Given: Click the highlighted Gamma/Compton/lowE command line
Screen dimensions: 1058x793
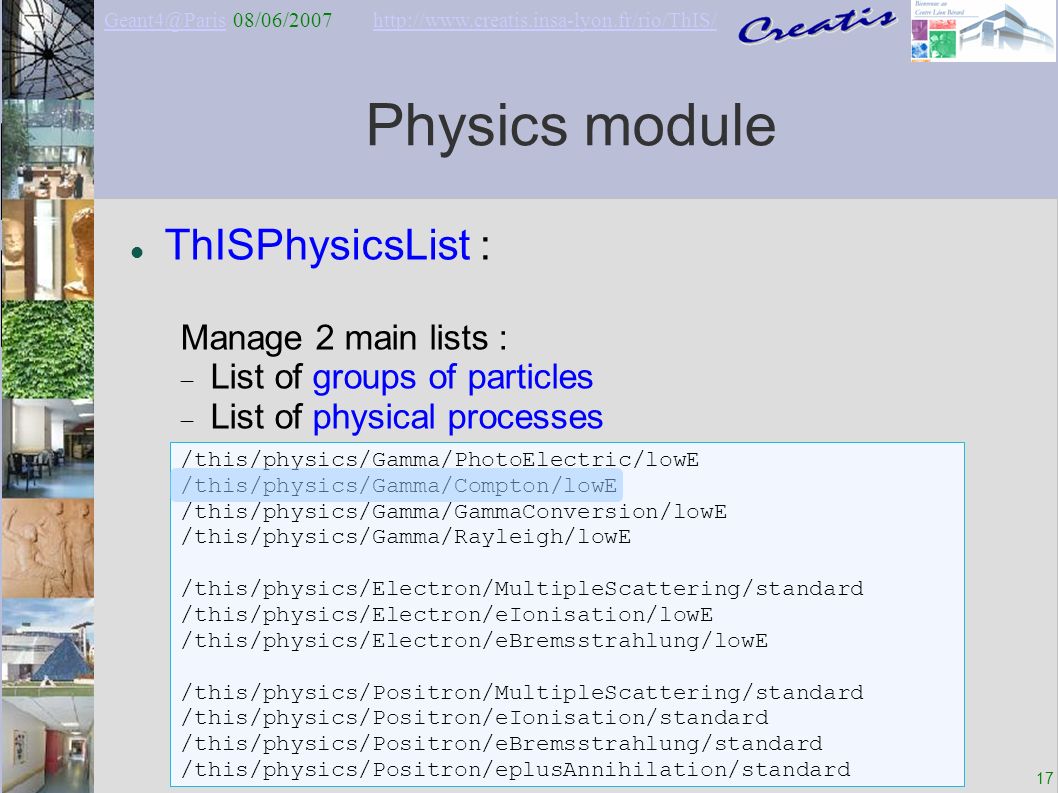Looking at the screenshot, I should pyautogui.click(x=398, y=486).
